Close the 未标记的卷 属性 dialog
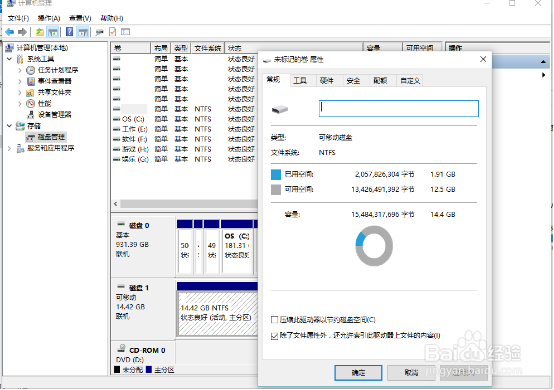This screenshot has height=390, width=554. (x=483, y=59)
